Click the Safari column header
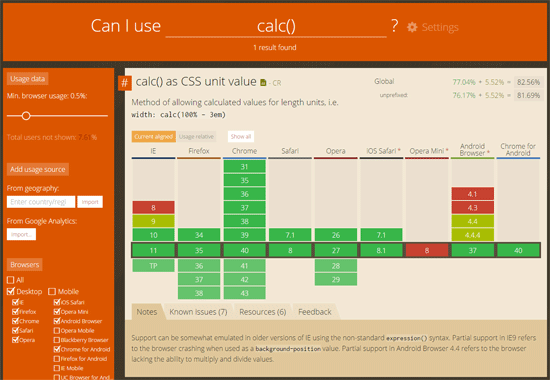550x380 pixels. [x=290, y=151]
